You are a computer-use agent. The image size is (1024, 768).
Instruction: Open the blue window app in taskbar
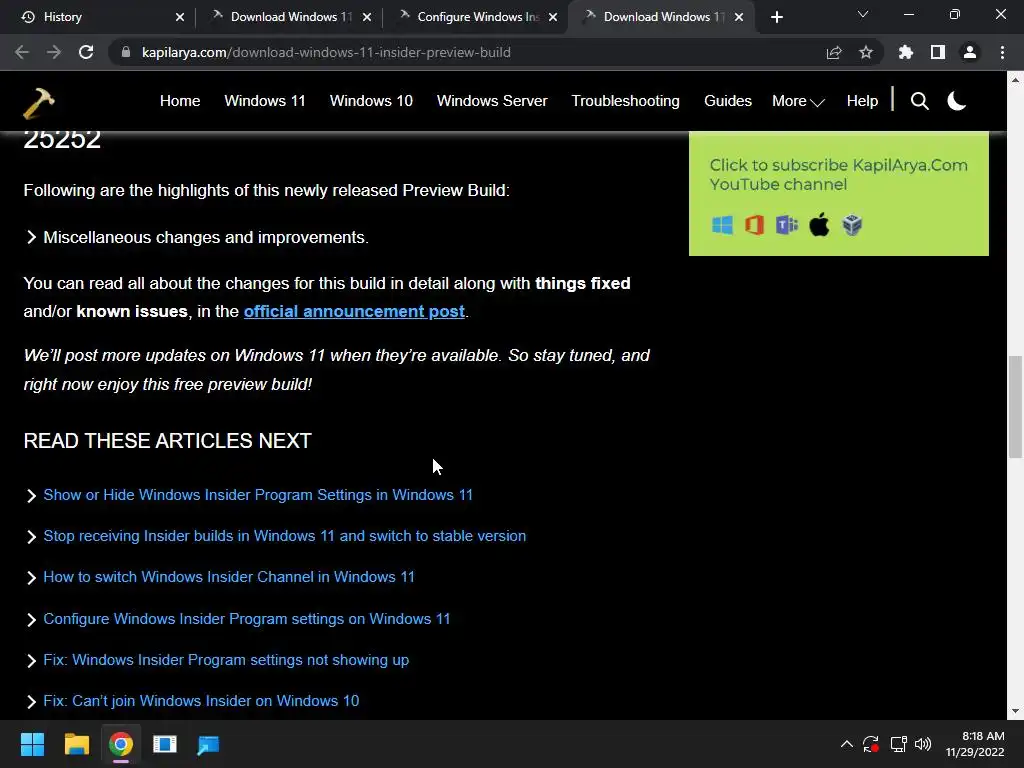point(165,744)
